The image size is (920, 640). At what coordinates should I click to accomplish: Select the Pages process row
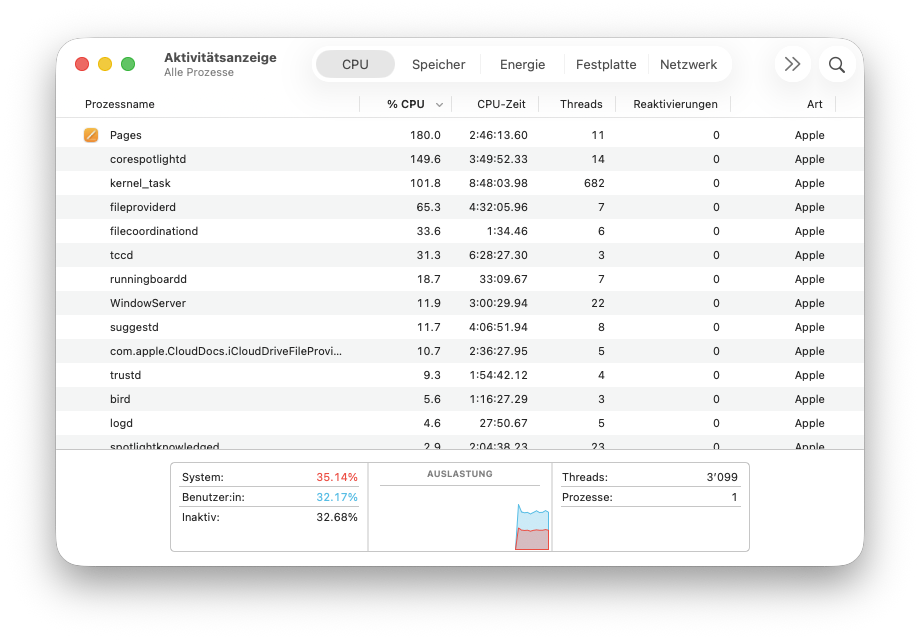tap(460, 135)
